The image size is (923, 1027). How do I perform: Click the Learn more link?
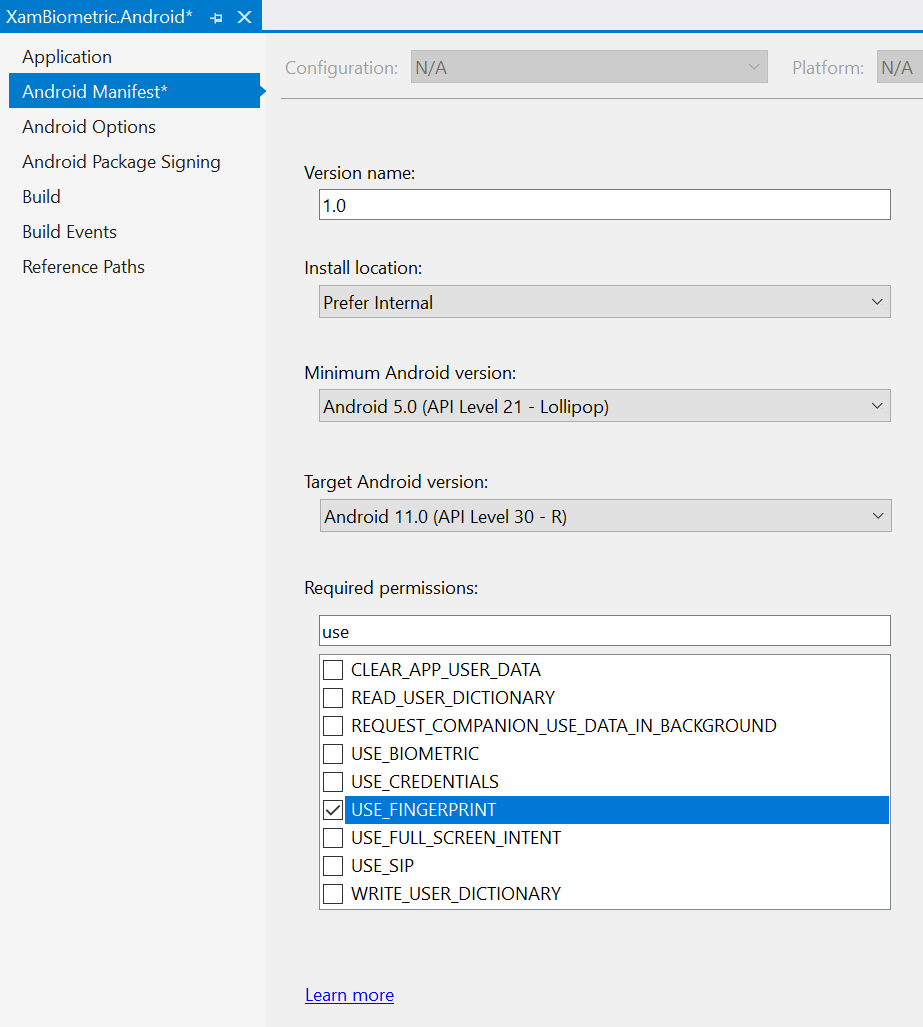click(x=349, y=995)
